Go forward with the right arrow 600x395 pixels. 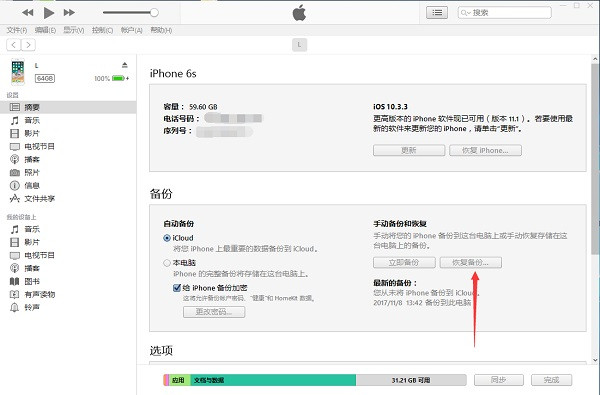click(x=28, y=45)
